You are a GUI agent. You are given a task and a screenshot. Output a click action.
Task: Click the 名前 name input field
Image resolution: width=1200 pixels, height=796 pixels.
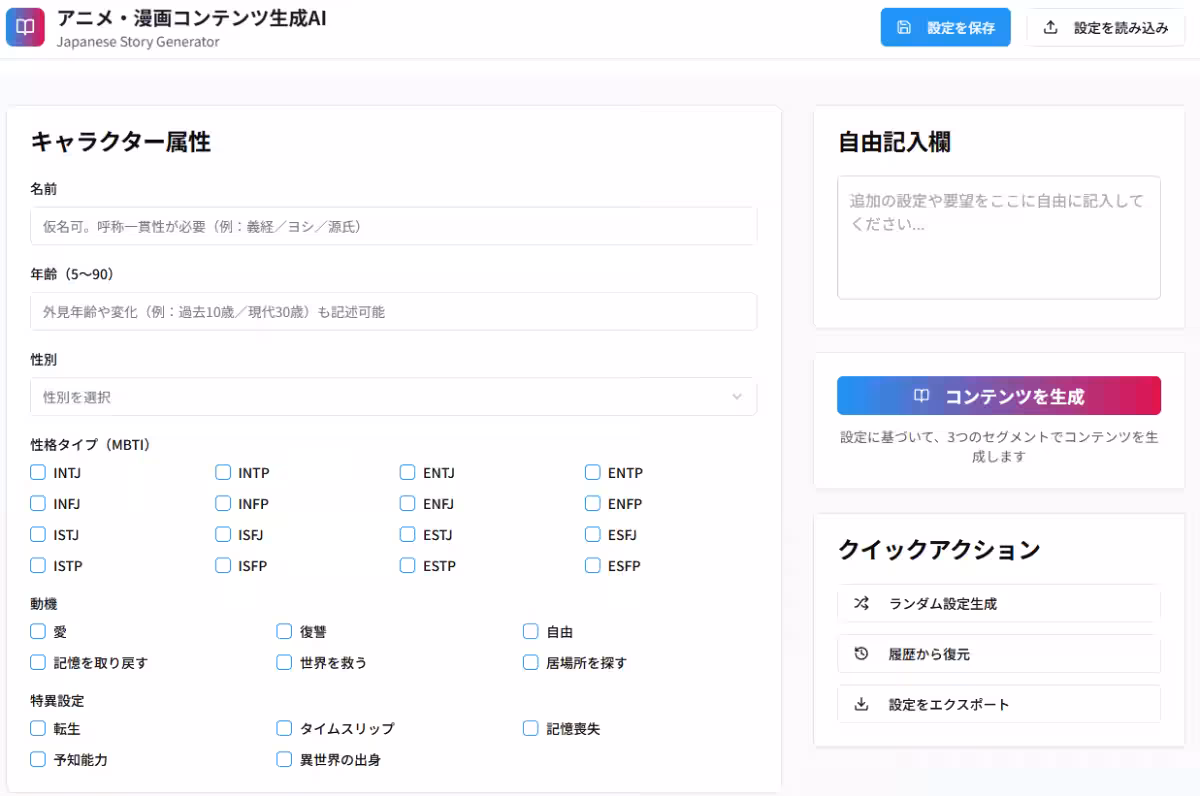click(x=393, y=226)
